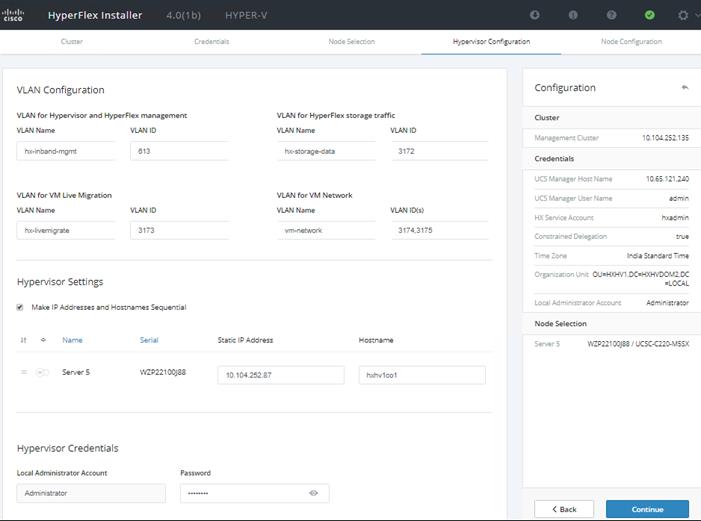Click the hx-storage-data VLAN name field

(x=326, y=151)
